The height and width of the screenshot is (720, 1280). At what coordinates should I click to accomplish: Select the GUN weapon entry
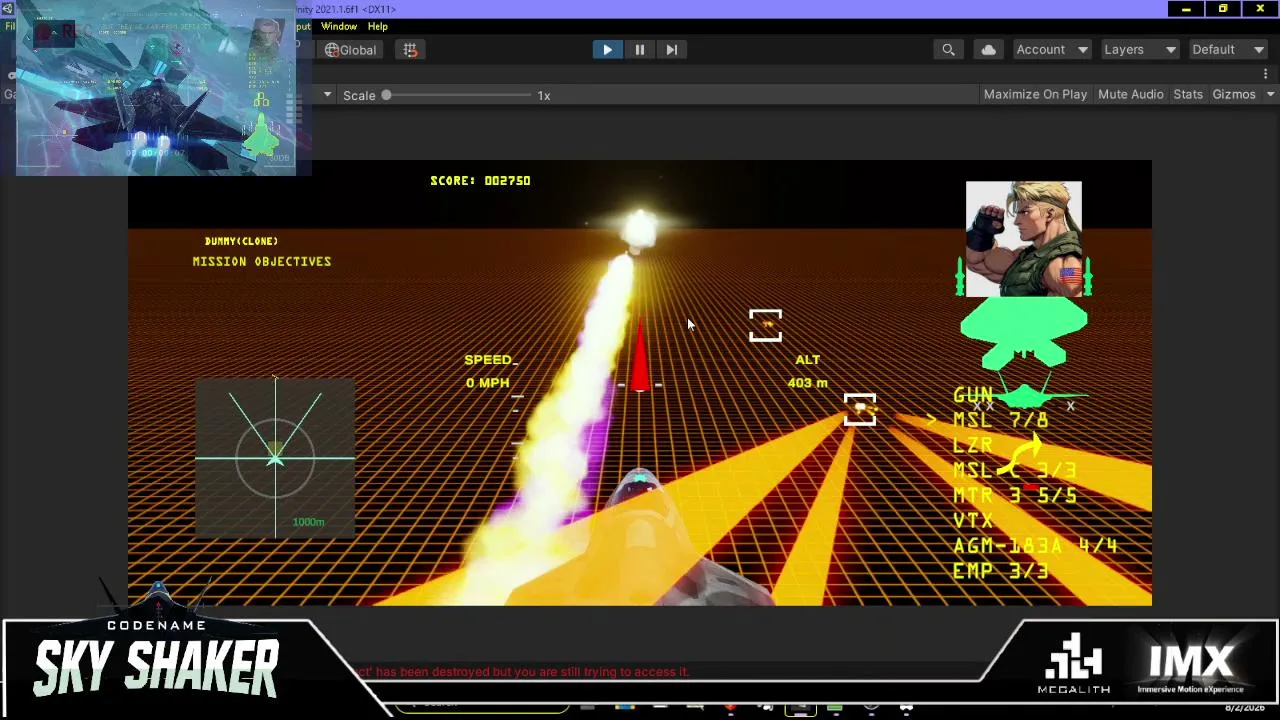pyautogui.click(x=973, y=396)
